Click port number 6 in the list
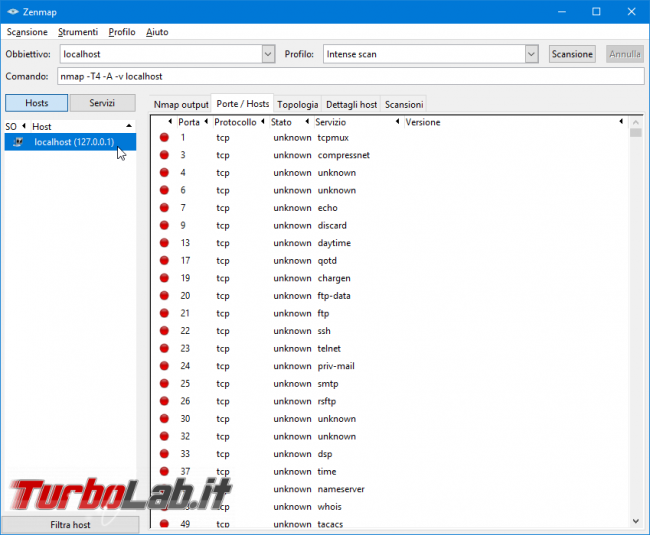The height and width of the screenshot is (535, 650). 183,190
